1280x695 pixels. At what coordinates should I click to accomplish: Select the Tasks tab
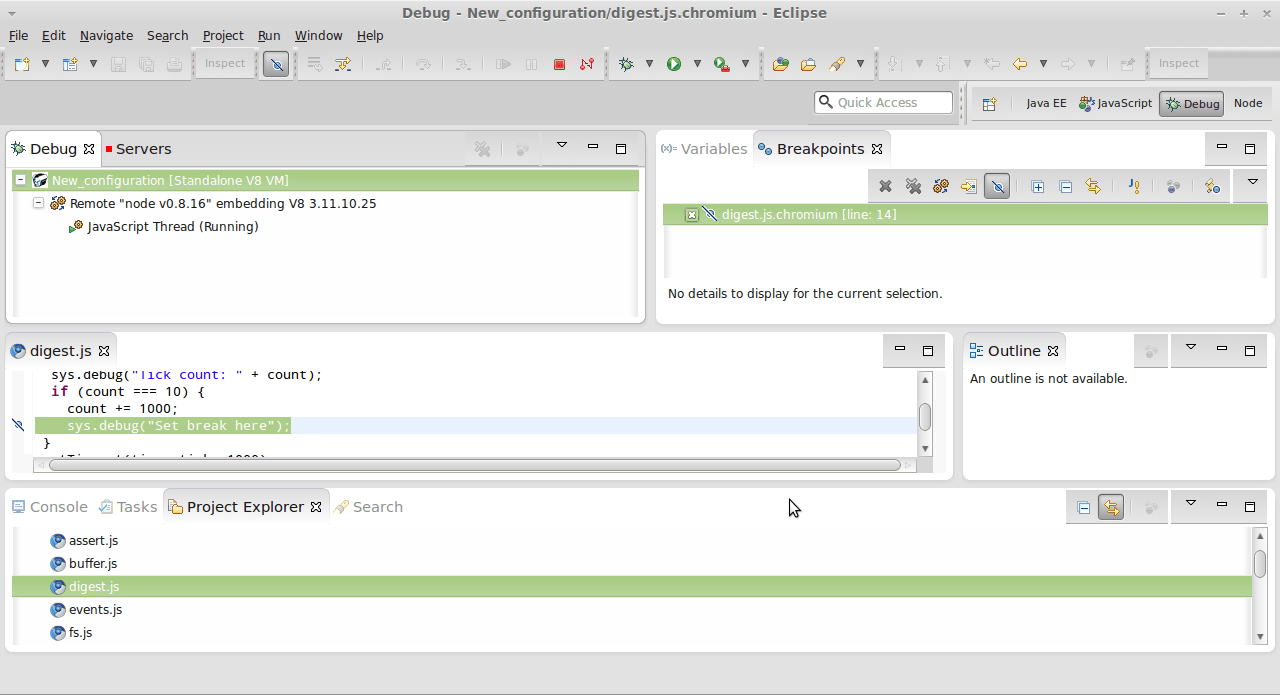point(128,507)
